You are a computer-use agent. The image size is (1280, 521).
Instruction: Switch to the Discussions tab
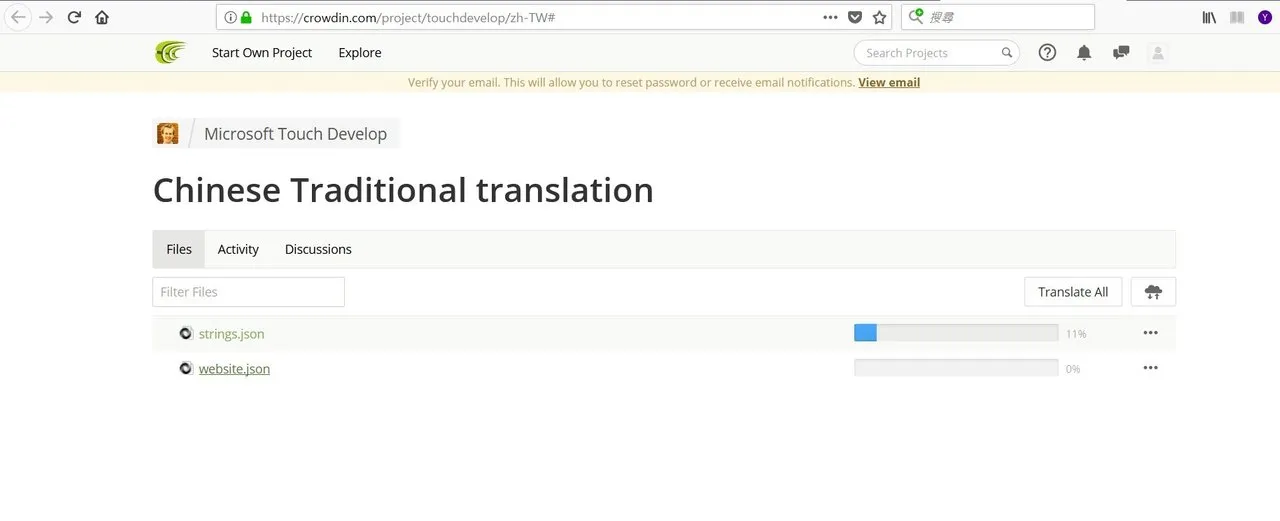pyautogui.click(x=318, y=249)
